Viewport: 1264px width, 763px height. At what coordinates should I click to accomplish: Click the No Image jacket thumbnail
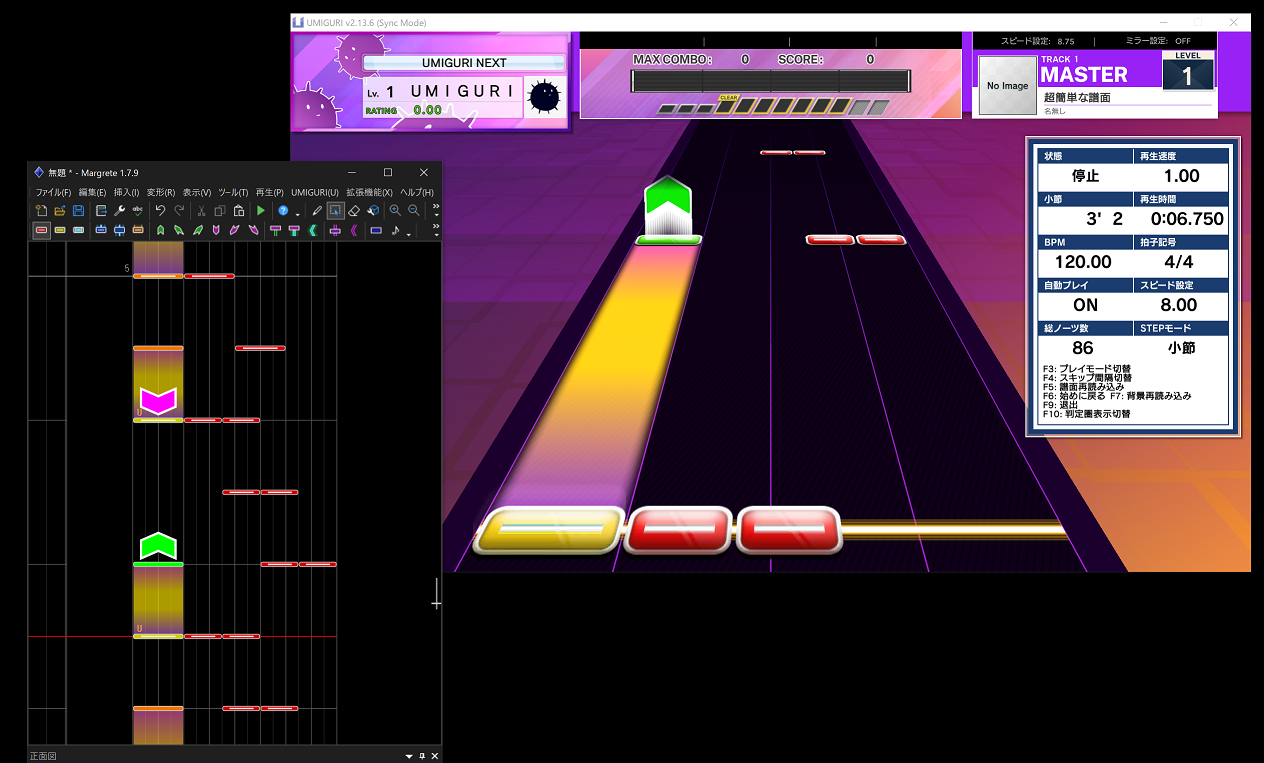pos(1007,86)
